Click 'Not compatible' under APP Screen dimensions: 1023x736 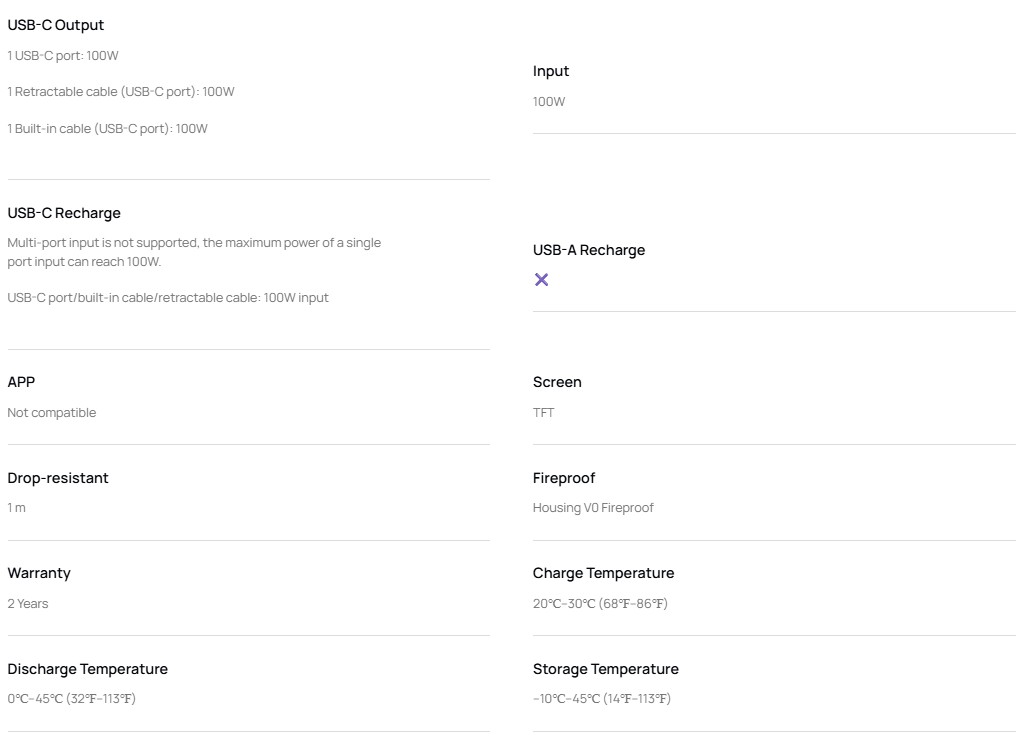[52, 412]
